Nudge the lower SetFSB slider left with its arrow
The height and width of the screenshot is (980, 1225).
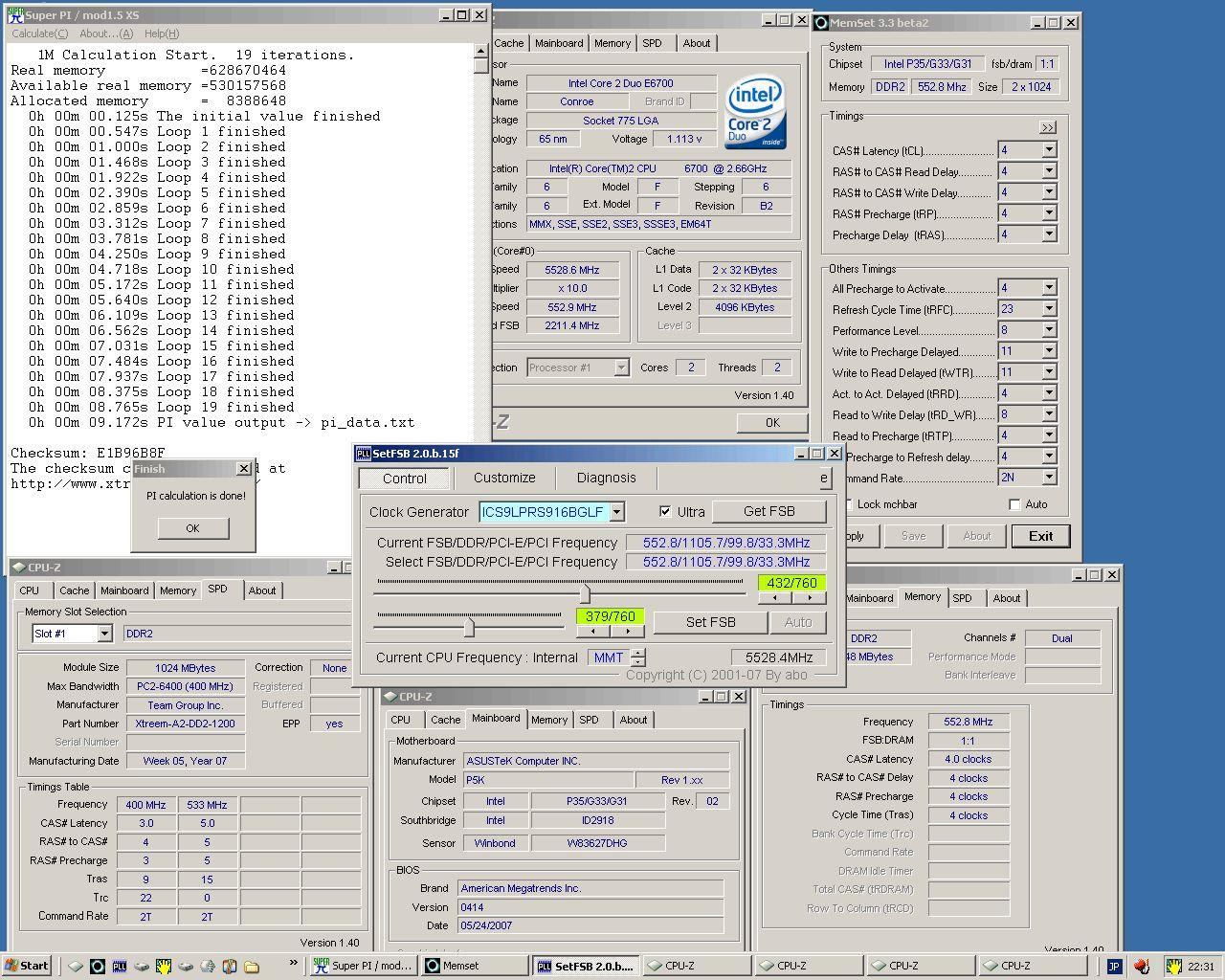(592, 631)
